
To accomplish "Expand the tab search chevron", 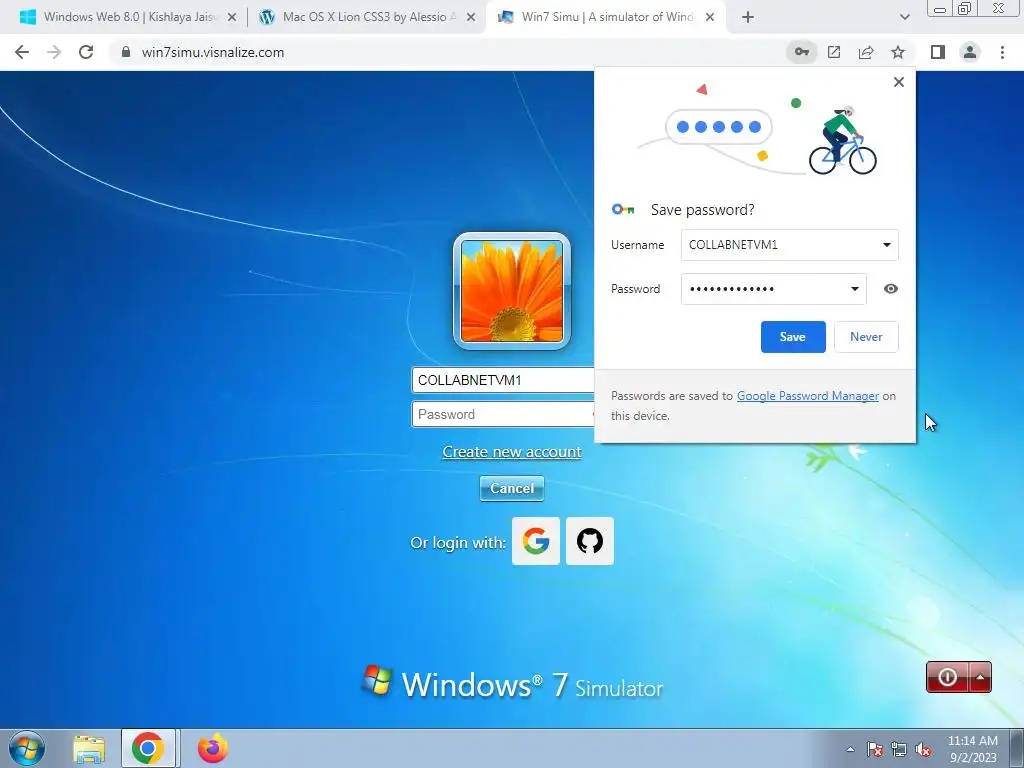I will pos(904,18).
